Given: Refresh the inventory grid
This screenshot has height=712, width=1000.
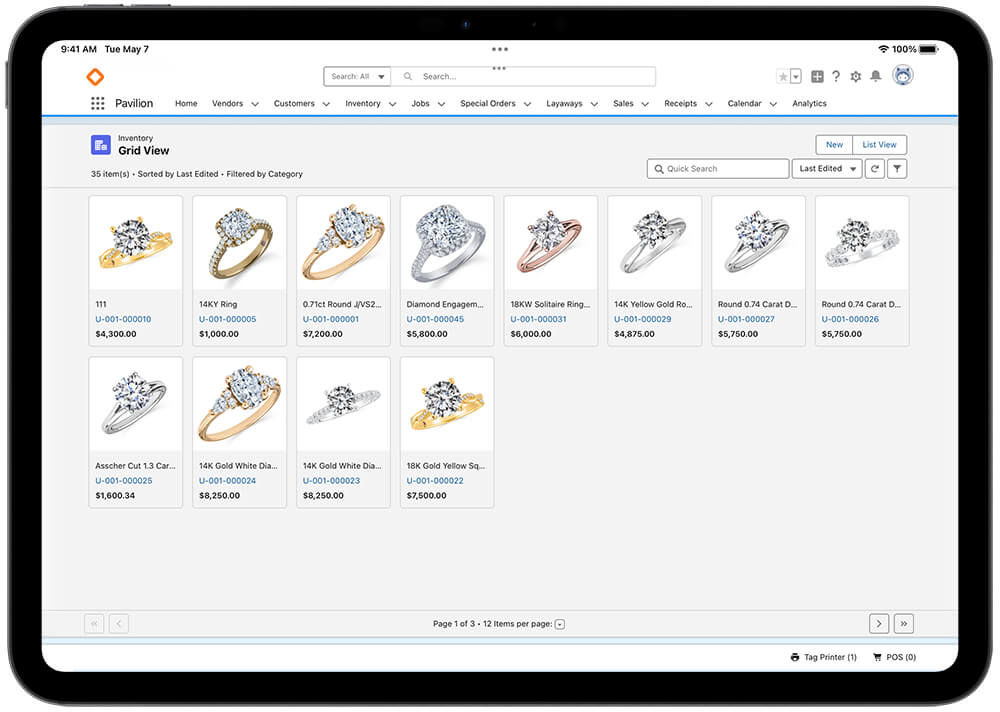Looking at the screenshot, I should [875, 169].
